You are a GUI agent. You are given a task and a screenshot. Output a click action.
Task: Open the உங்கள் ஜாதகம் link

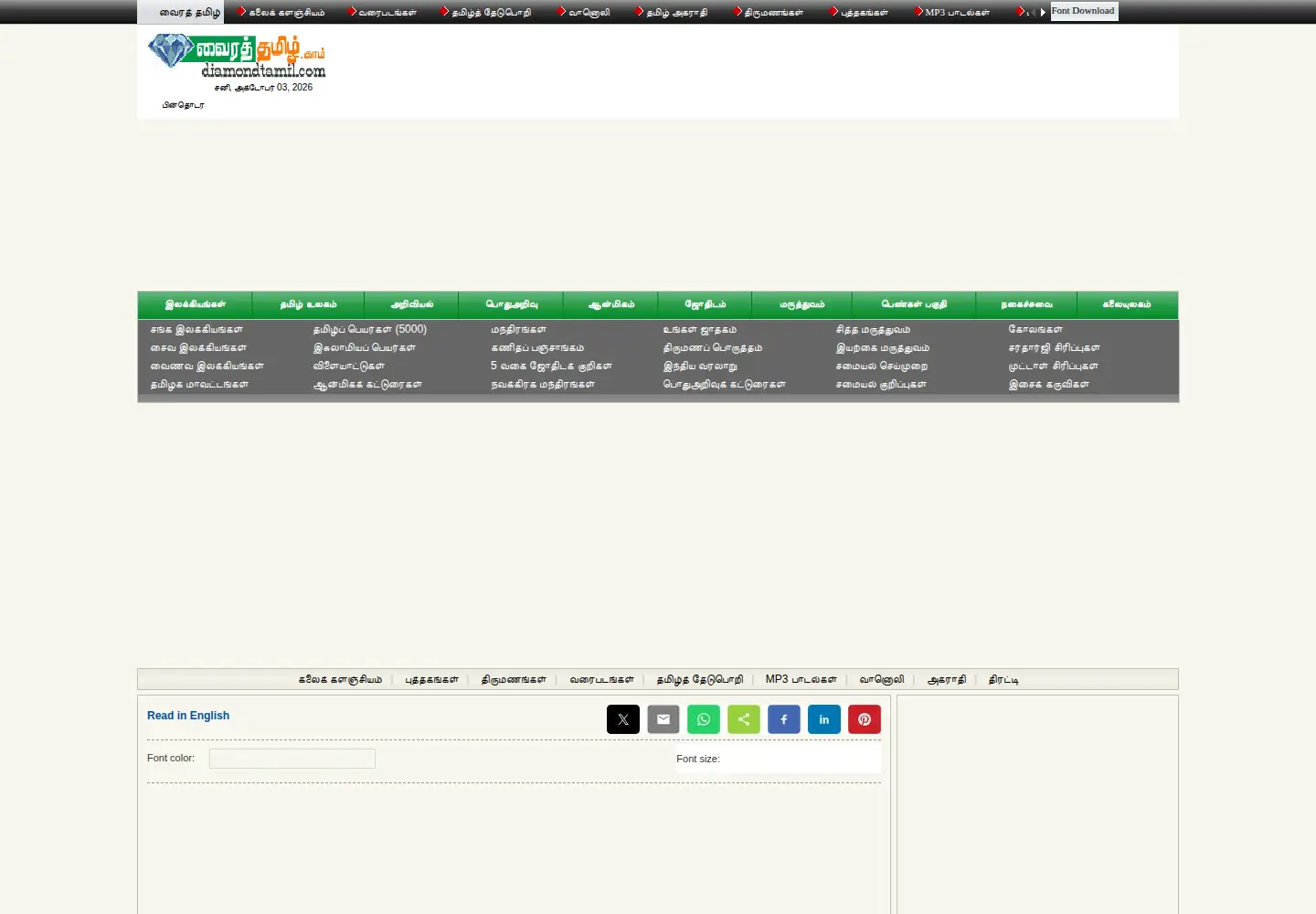coord(700,329)
